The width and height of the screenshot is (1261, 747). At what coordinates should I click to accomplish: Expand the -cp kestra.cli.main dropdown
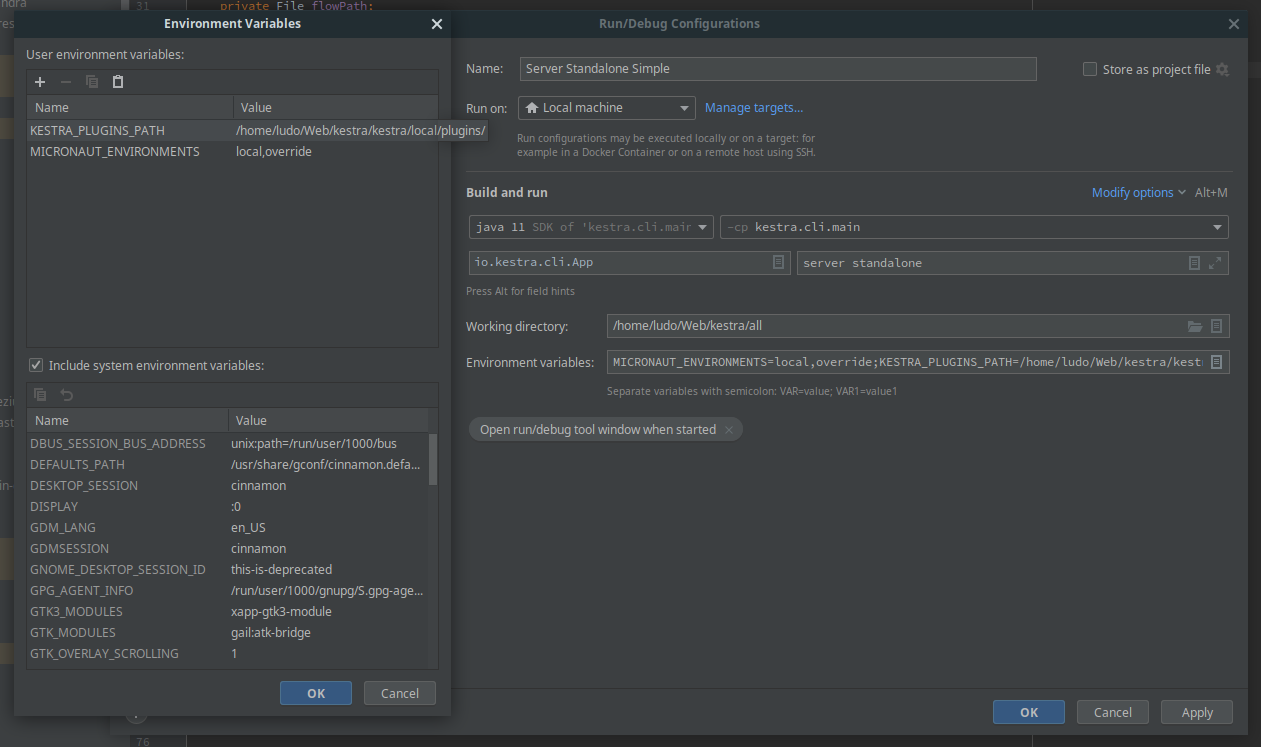(1216, 226)
